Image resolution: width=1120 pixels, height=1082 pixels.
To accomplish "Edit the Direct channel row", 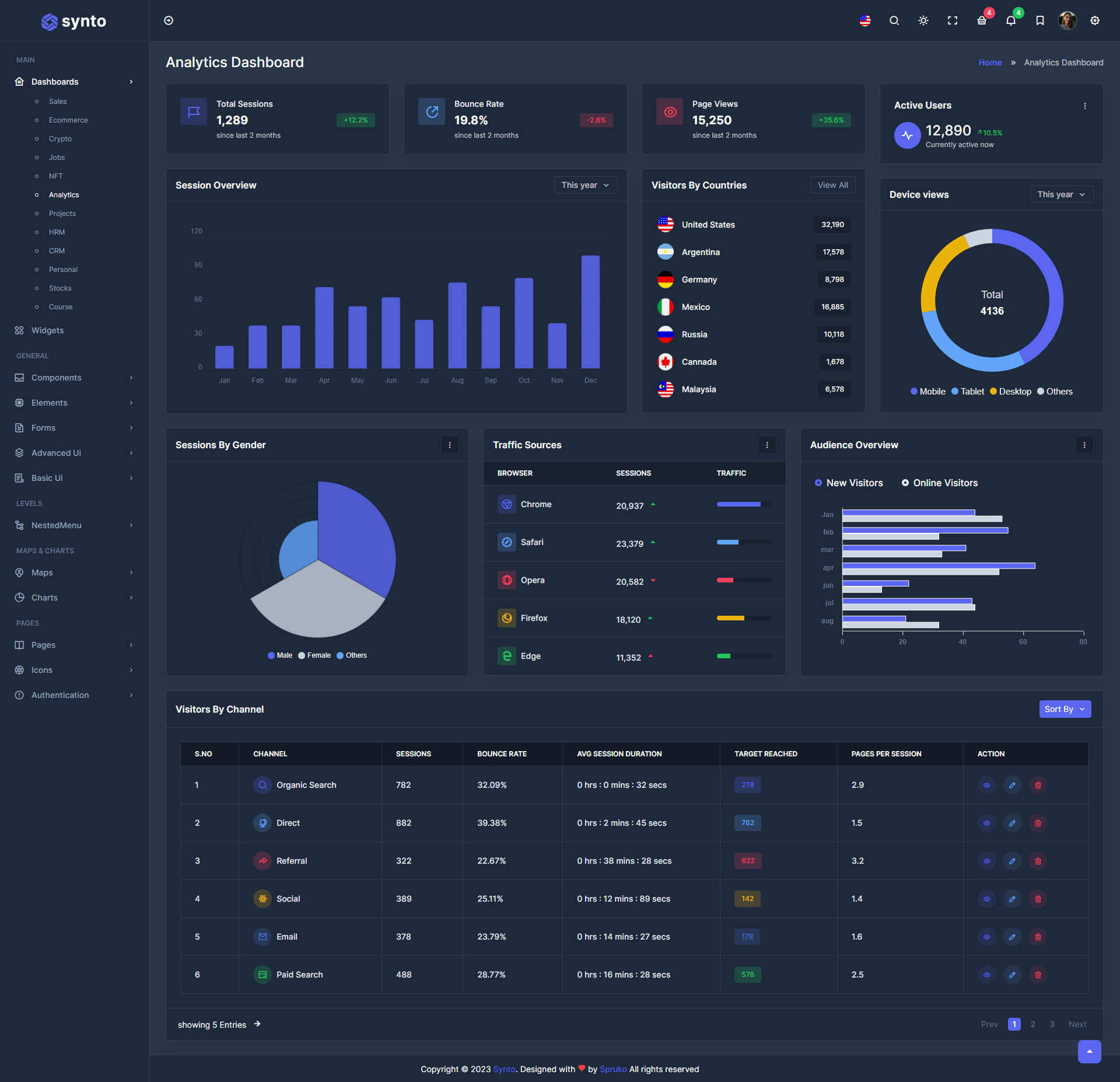I will coord(1012,823).
